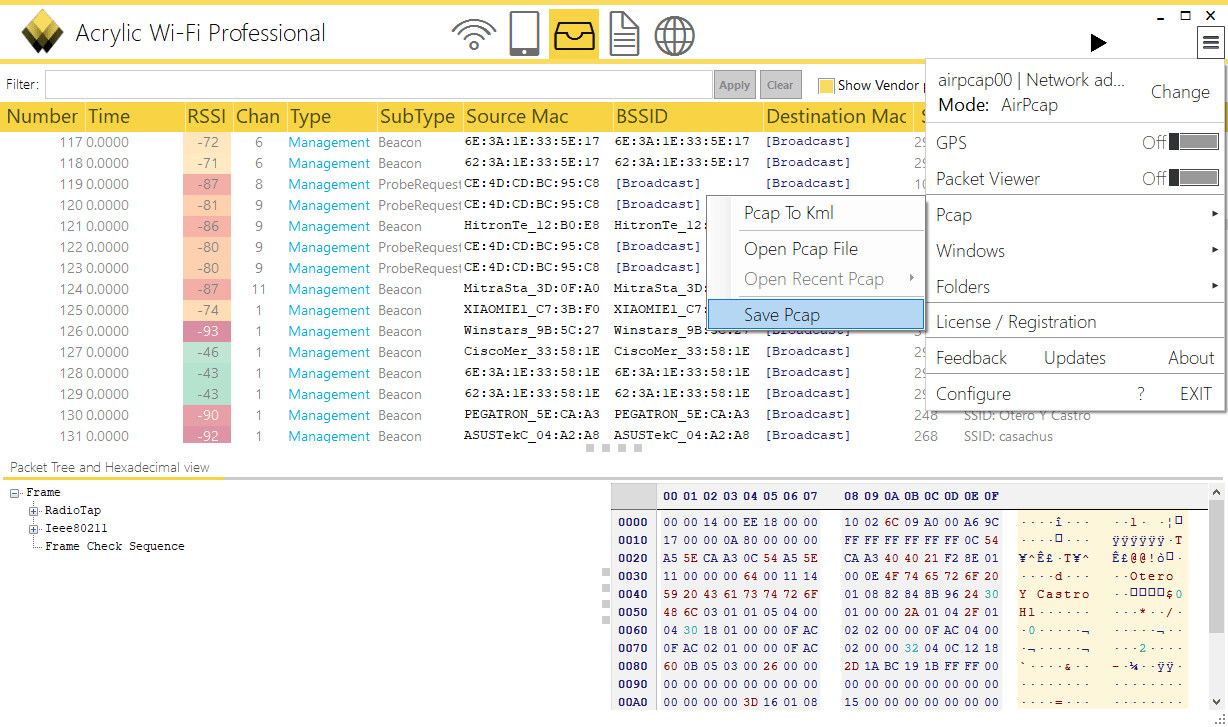Click 'SSID: casachus' info cell
The image size is (1228, 727).
(x=1008, y=436)
